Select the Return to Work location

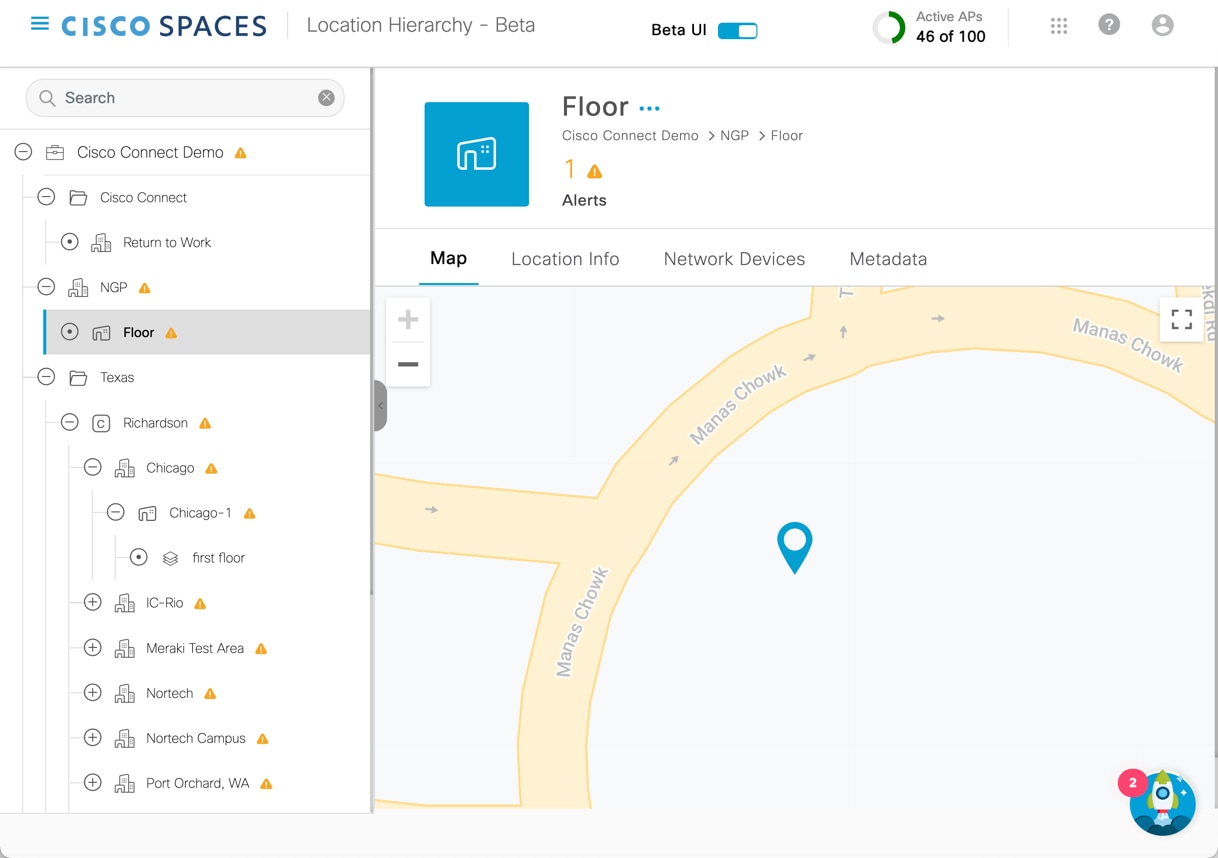167,242
